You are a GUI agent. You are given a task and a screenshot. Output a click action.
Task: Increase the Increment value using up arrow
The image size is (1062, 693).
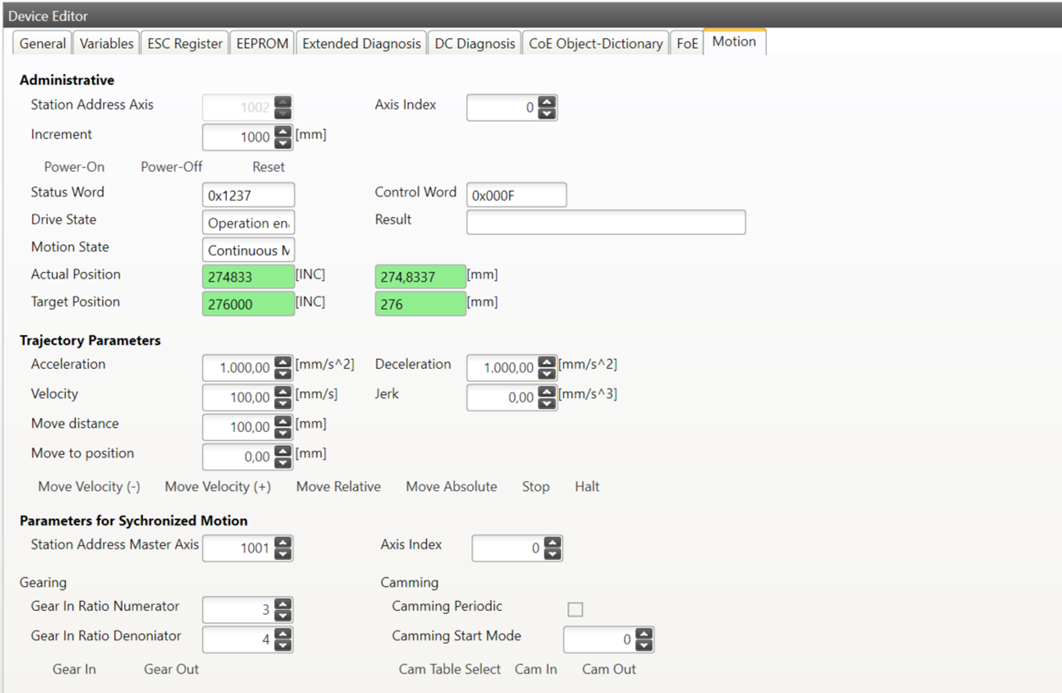(x=283, y=131)
